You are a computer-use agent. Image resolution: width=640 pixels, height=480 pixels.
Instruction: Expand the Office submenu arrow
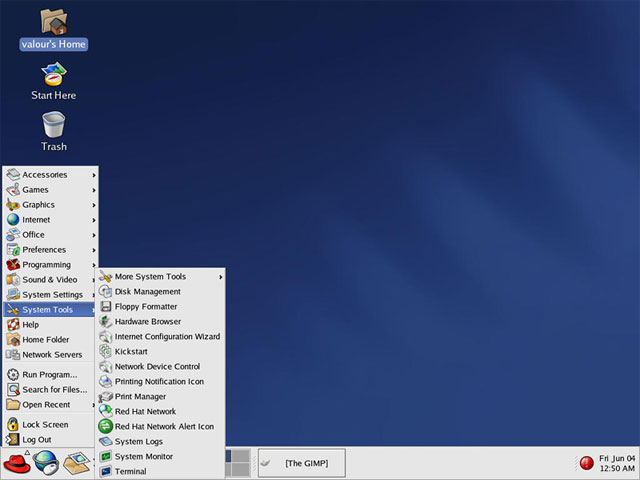point(94,235)
